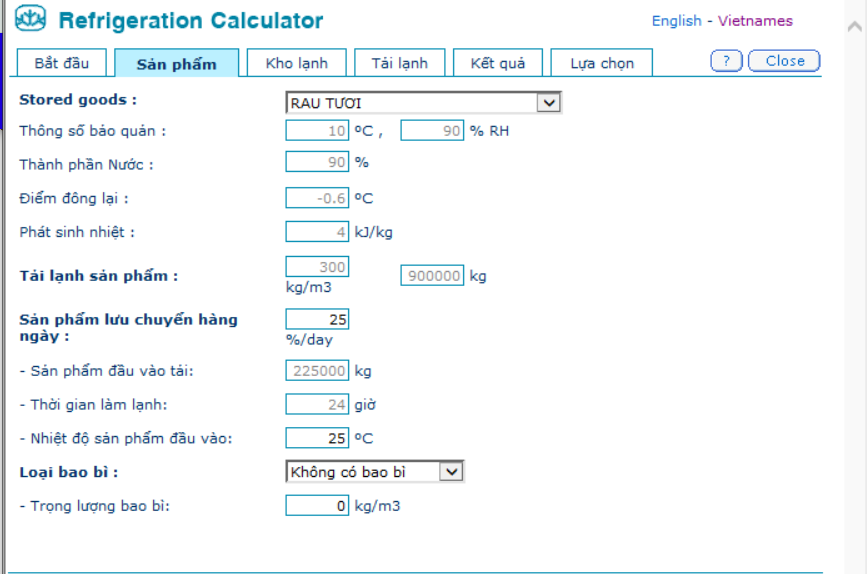Select the Sản phẩm tab
This screenshot has height=574, width=868.
[176, 64]
